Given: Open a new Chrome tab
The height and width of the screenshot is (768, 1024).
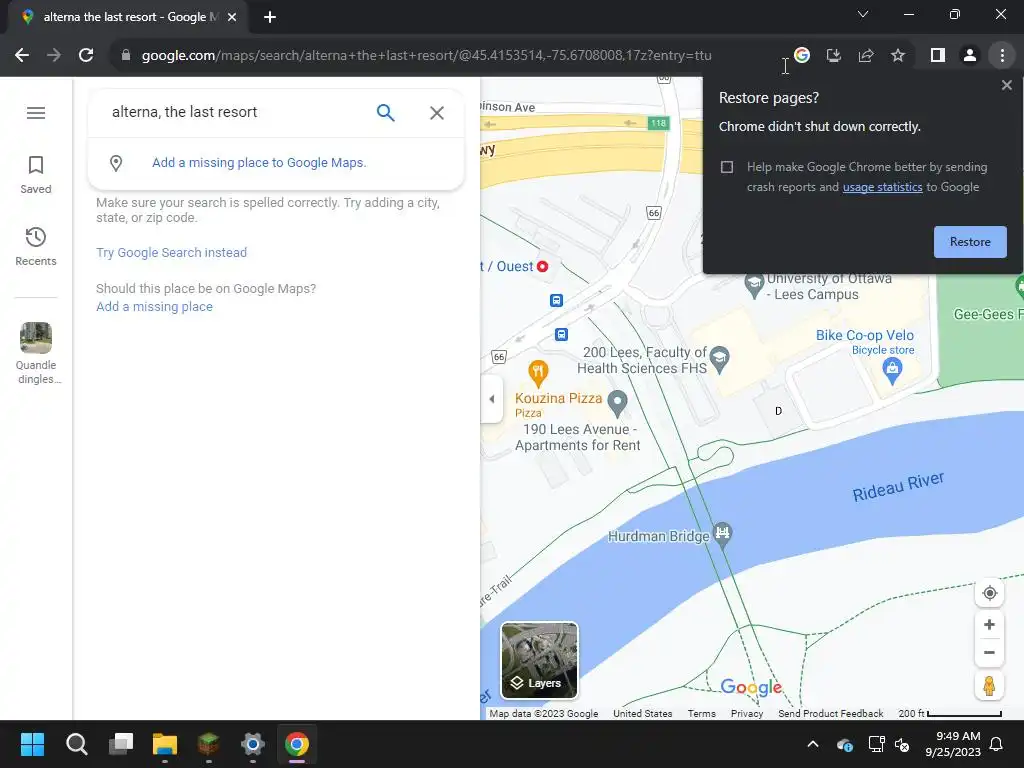Looking at the screenshot, I should pyautogui.click(x=270, y=17).
